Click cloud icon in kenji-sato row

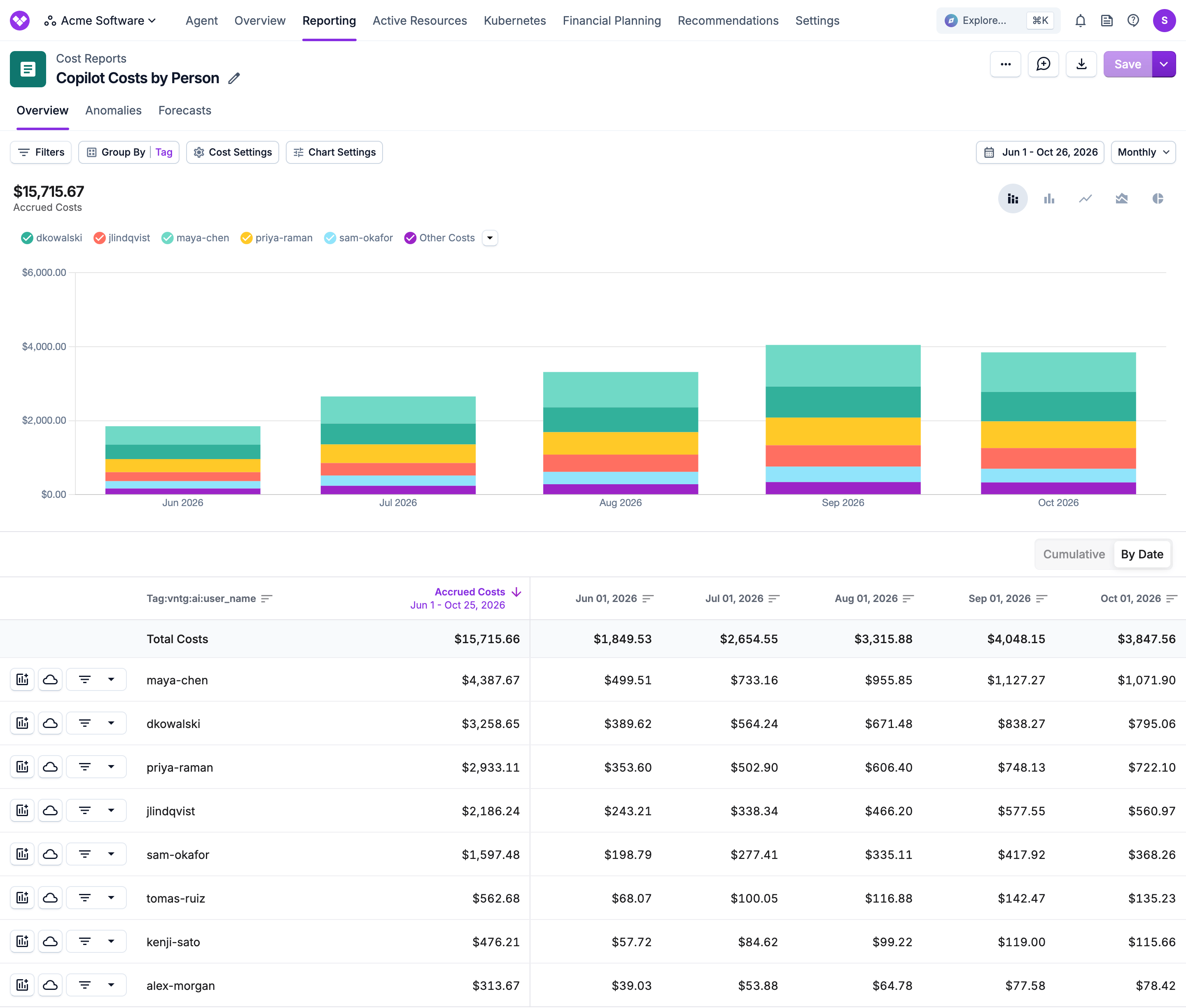pyautogui.click(x=50, y=941)
